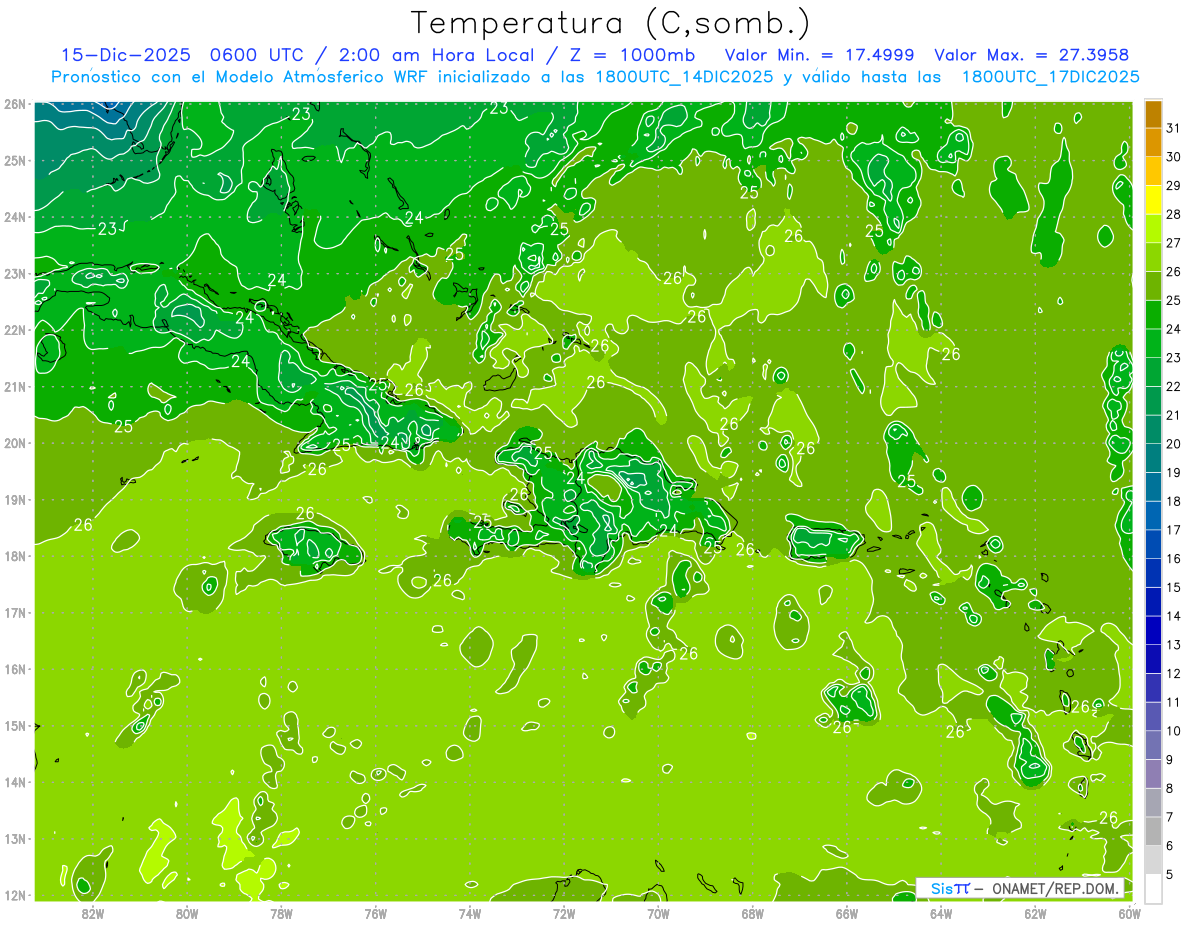Click the longitude axis label "76W"
Viewport: 1200px width, 927px height.
click(375, 913)
